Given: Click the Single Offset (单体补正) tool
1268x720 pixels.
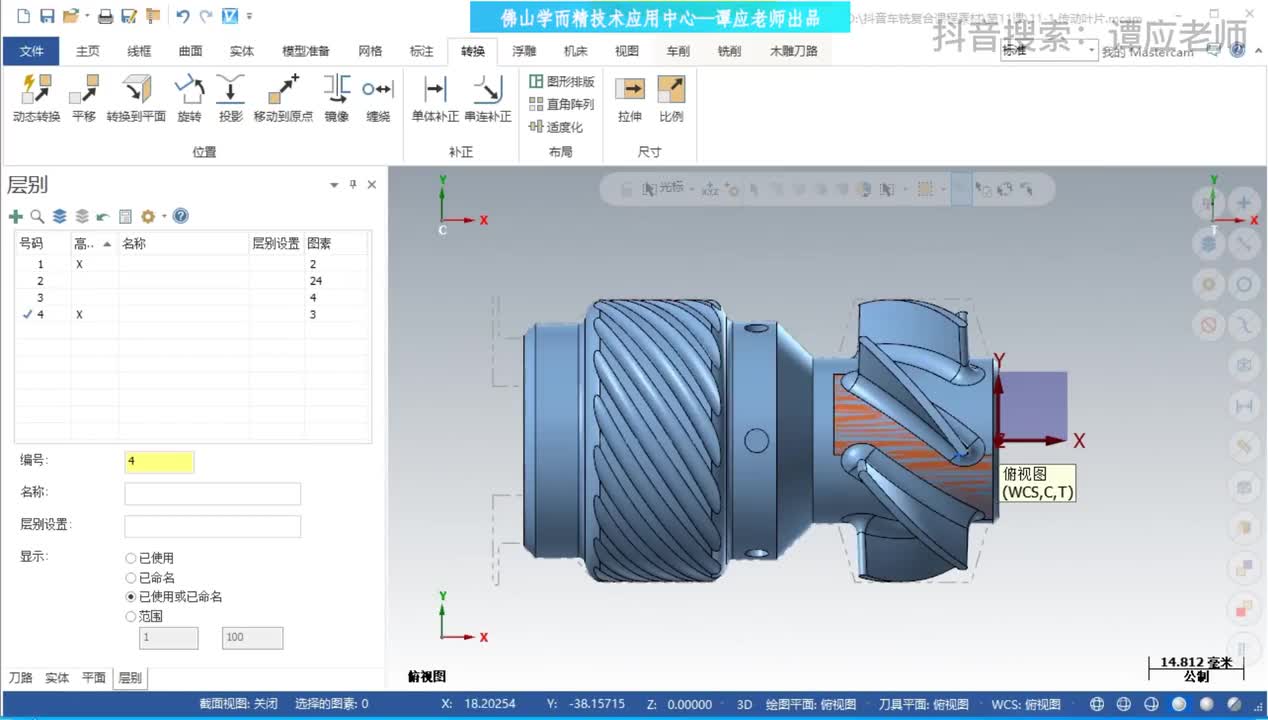Looking at the screenshot, I should [x=435, y=99].
